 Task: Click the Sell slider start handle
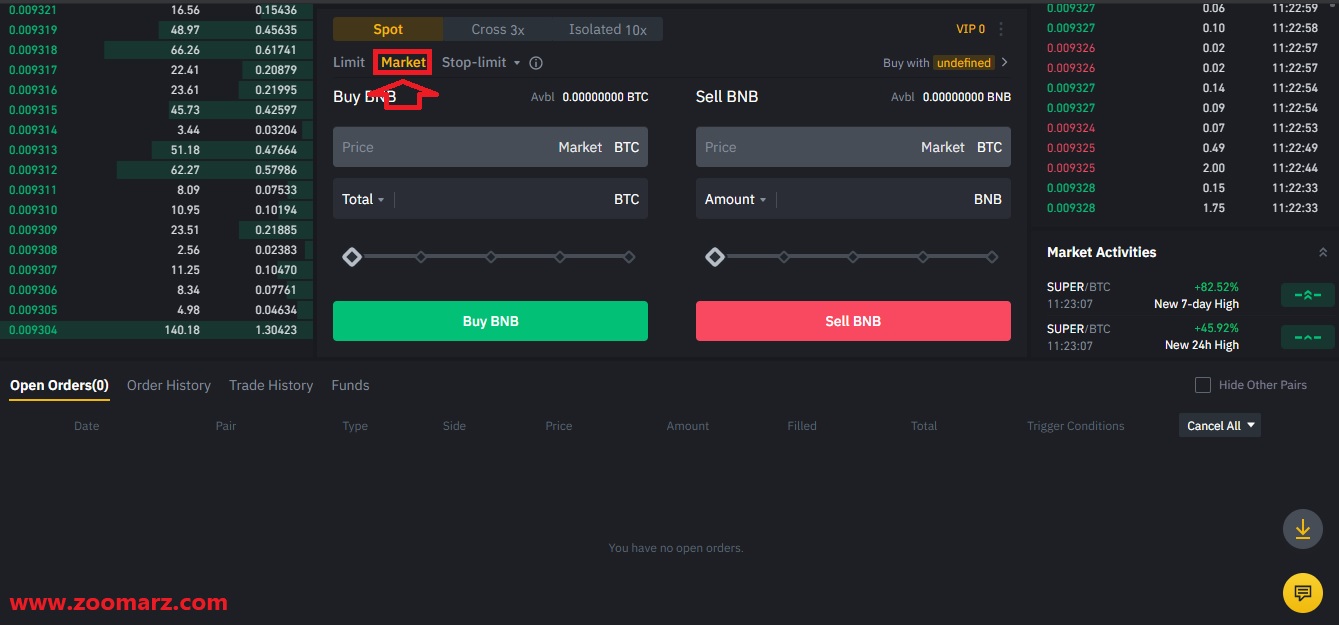714,257
